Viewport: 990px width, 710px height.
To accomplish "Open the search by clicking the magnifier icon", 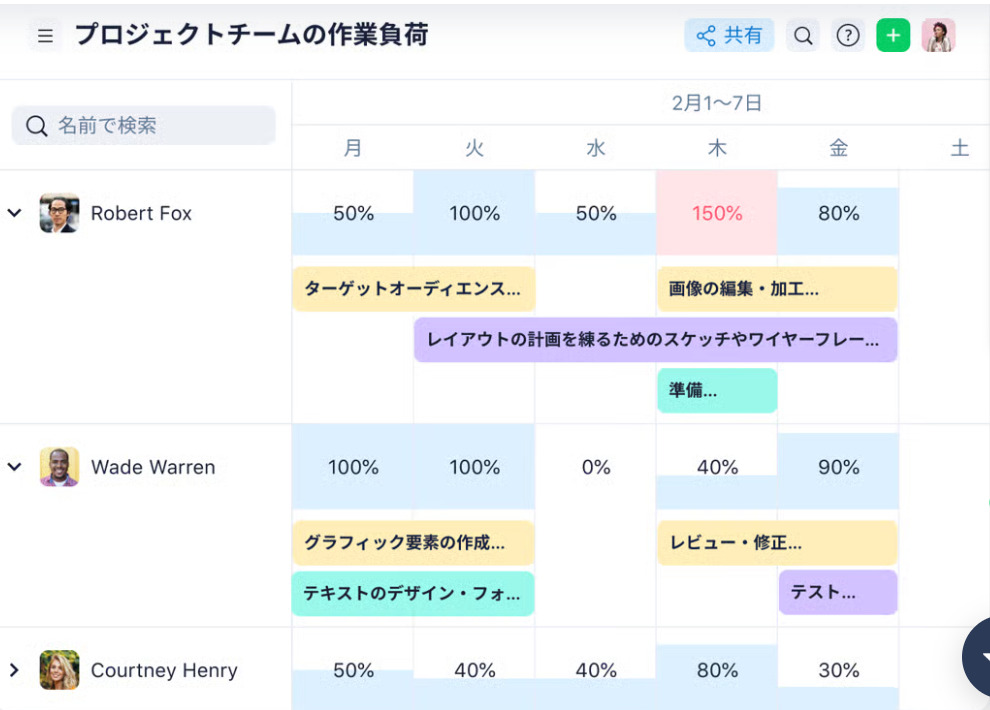I will click(x=803, y=34).
